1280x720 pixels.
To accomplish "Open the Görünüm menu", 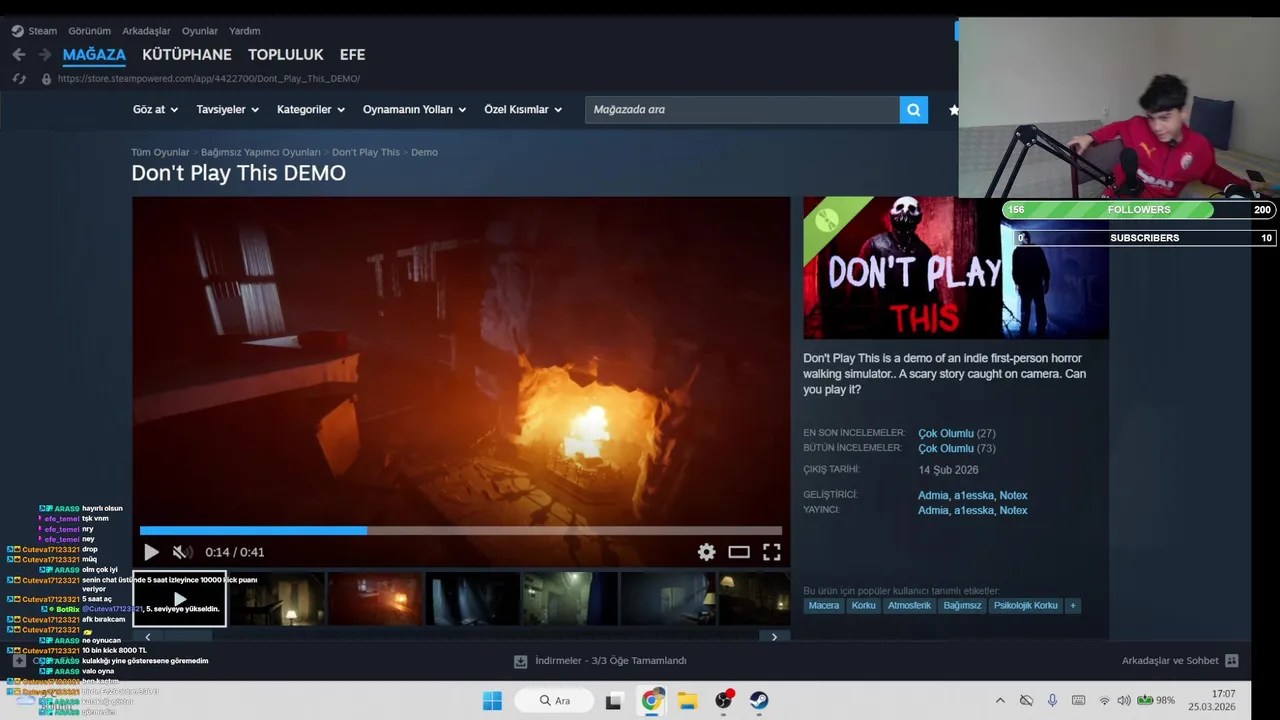I will (x=89, y=31).
